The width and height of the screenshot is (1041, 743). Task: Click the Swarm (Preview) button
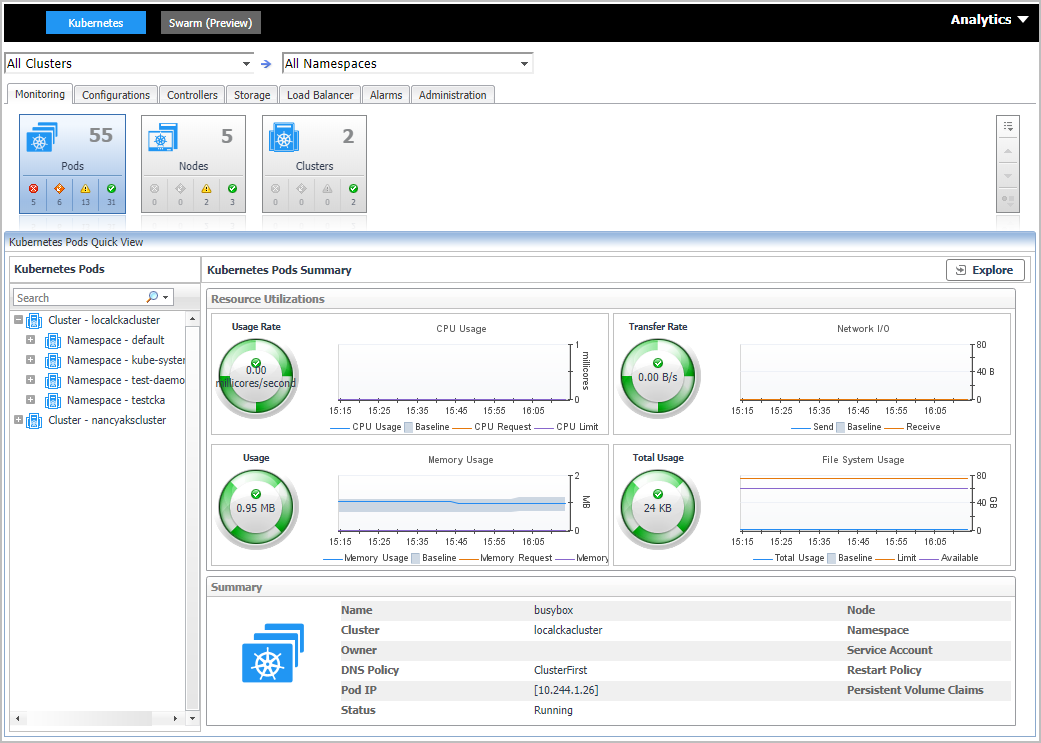tap(210, 23)
